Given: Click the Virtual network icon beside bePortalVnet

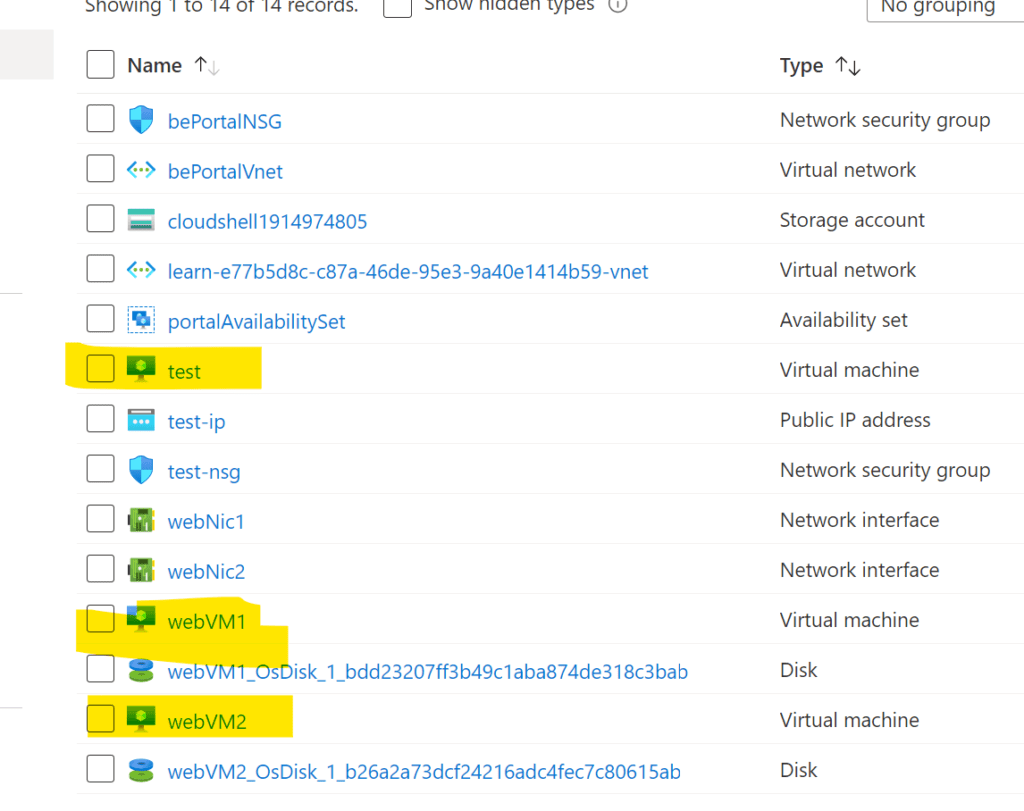Looking at the screenshot, I should (x=141, y=169).
